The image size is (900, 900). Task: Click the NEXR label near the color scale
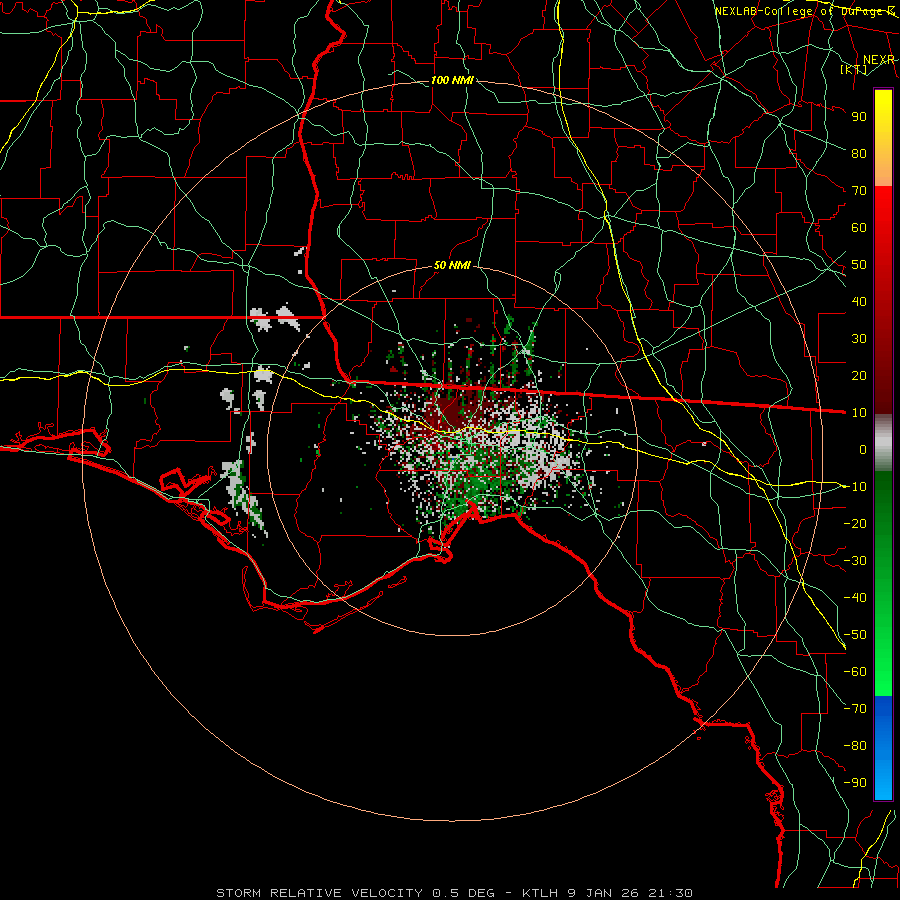click(878, 60)
